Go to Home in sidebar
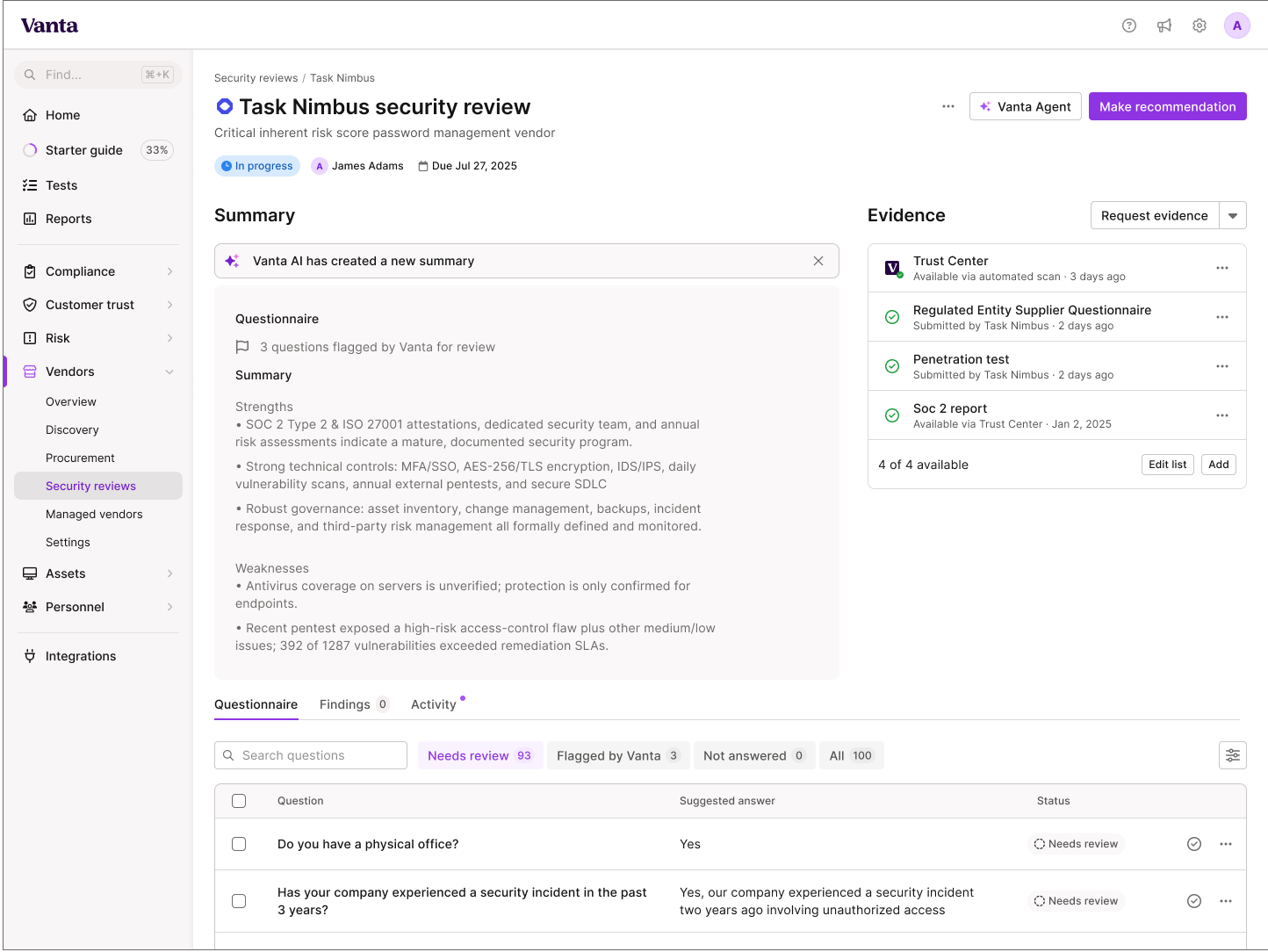This screenshot has height=952, width=1268. tap(98, 115)
